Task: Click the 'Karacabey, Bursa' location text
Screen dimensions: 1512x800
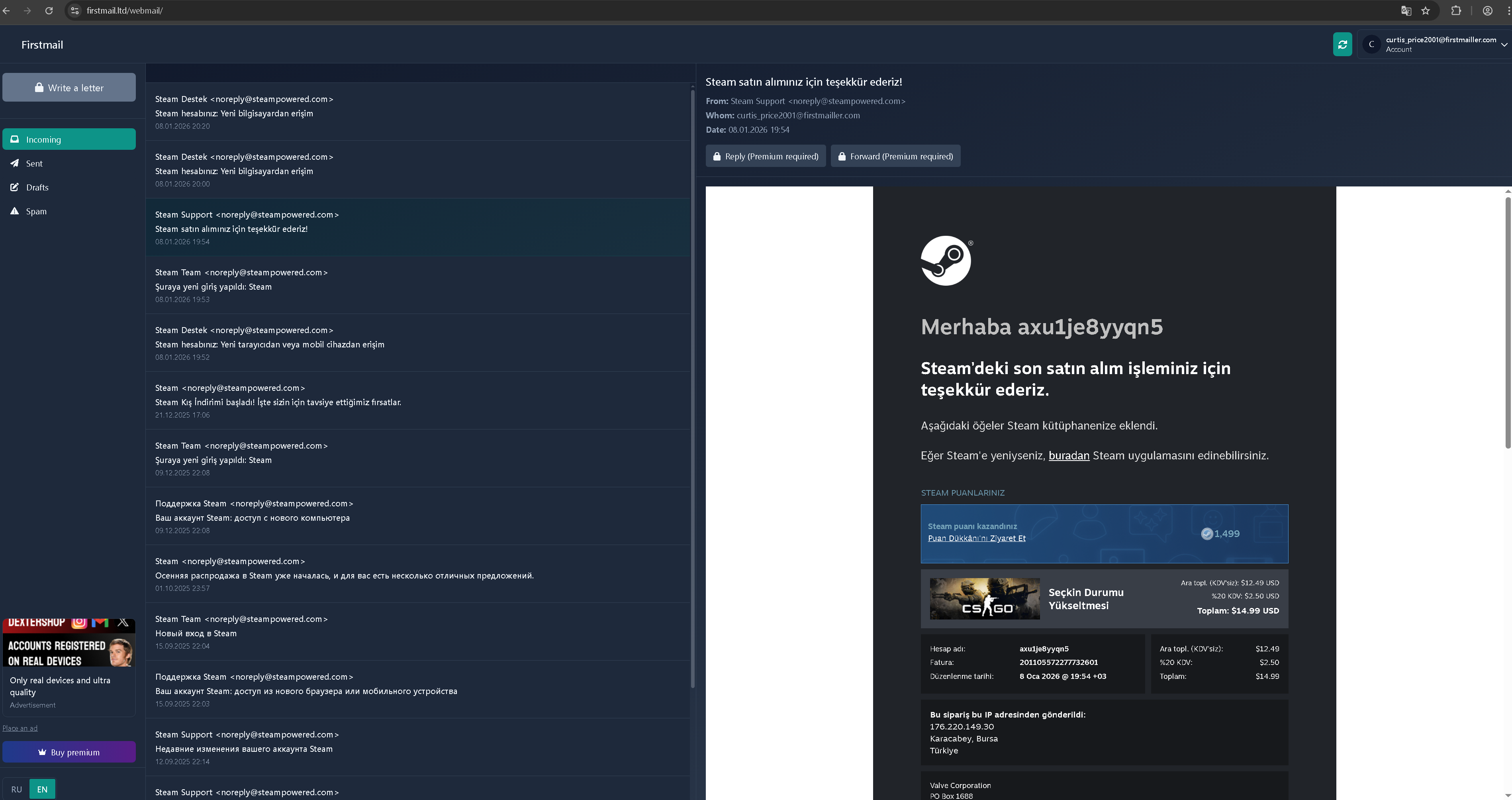Action: click(x=964, y=738)
